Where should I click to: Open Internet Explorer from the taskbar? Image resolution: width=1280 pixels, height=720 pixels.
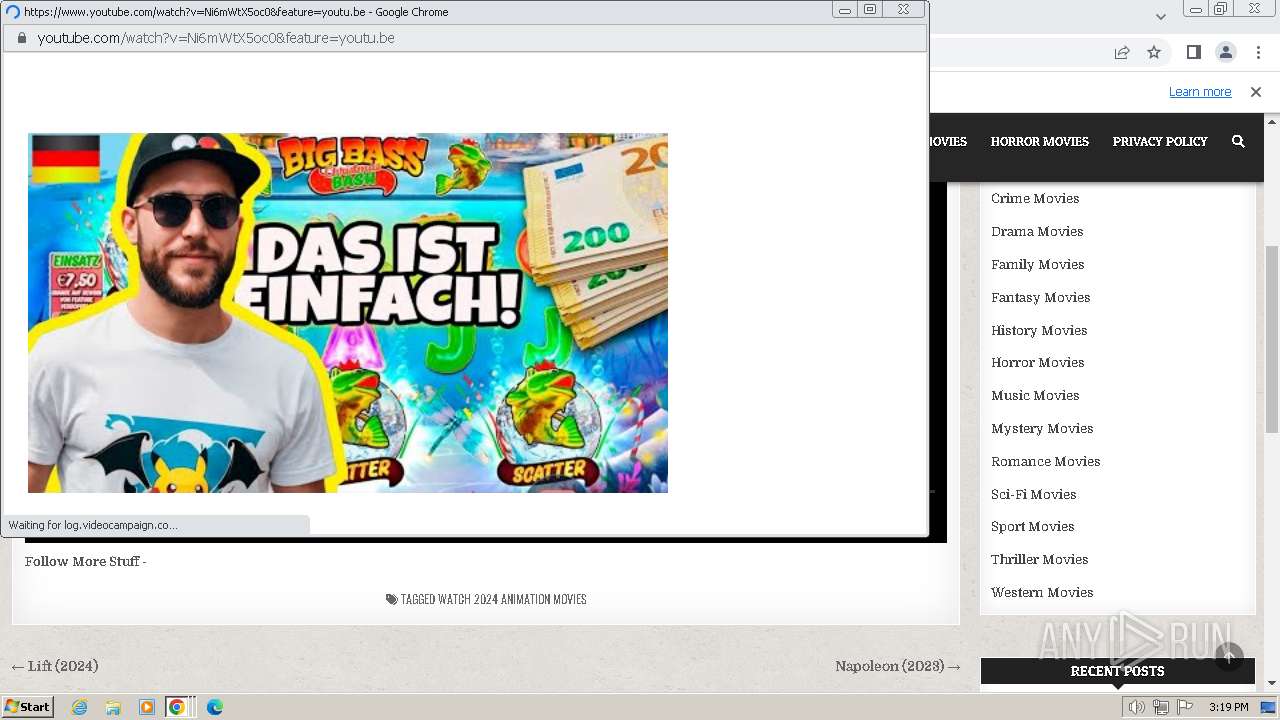pos(80,707)
